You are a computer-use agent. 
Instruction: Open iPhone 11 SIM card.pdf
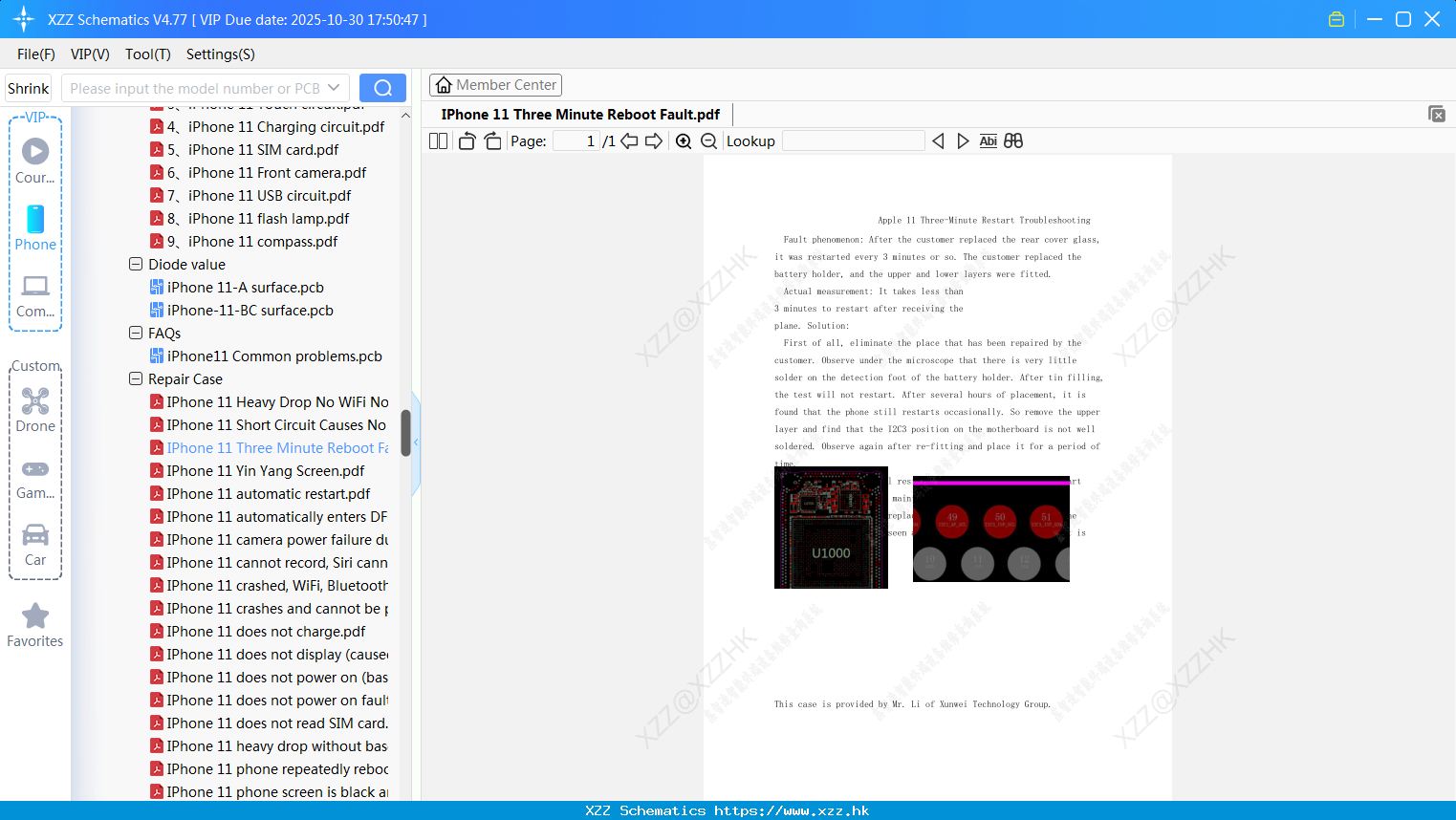[244, 149]
